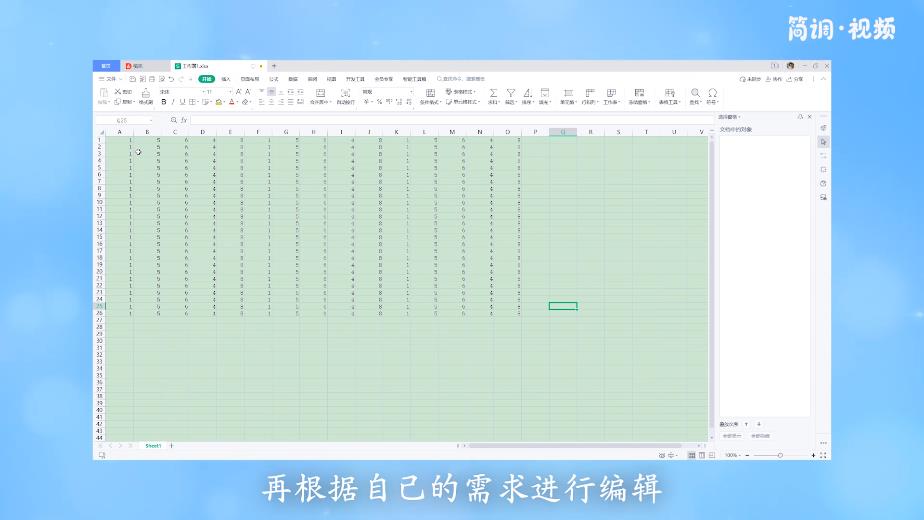Open the Formulas (公式) ribbon tab

[273, 78]
